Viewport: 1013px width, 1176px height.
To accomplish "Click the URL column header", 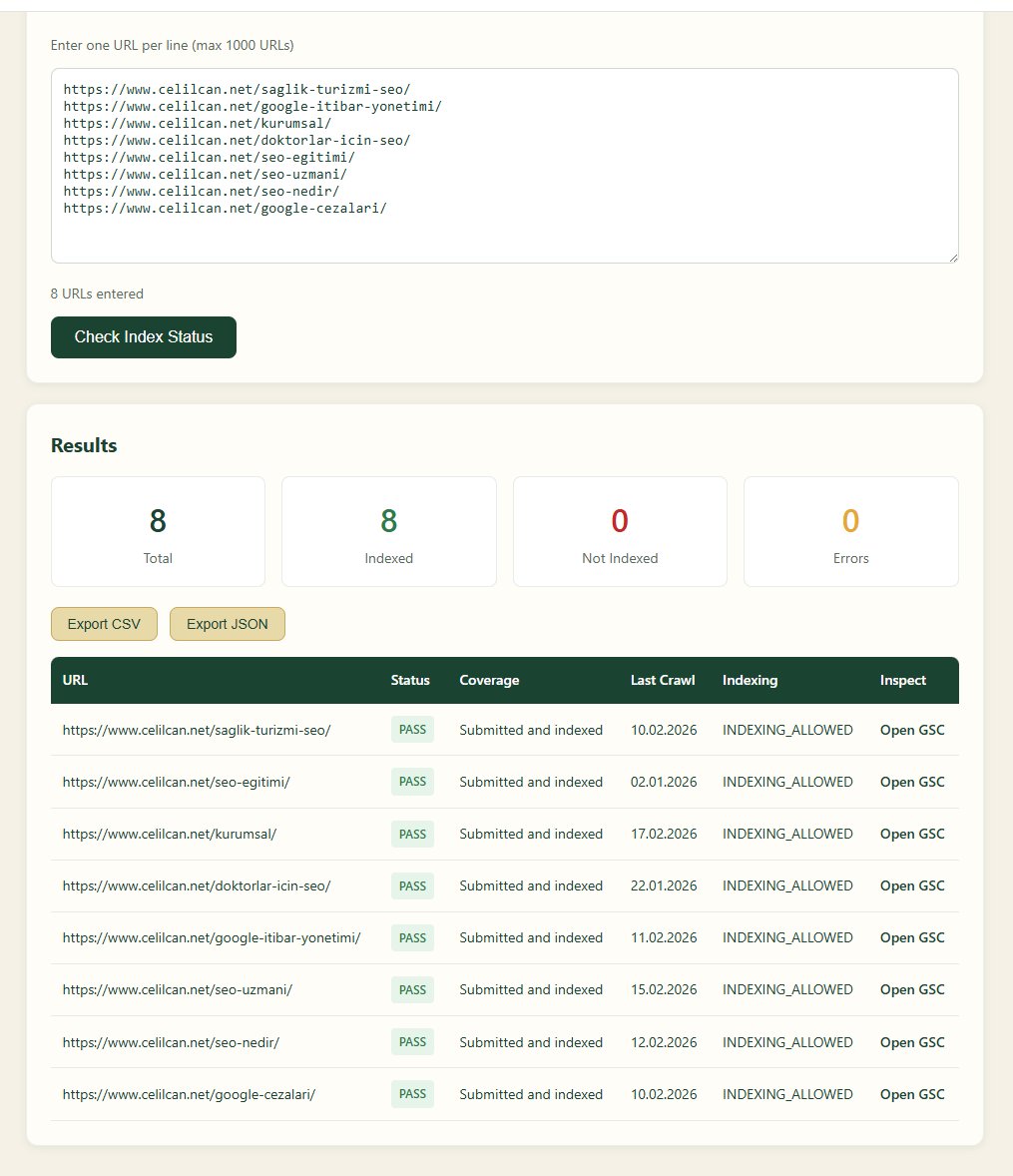I will pos(75,680).
